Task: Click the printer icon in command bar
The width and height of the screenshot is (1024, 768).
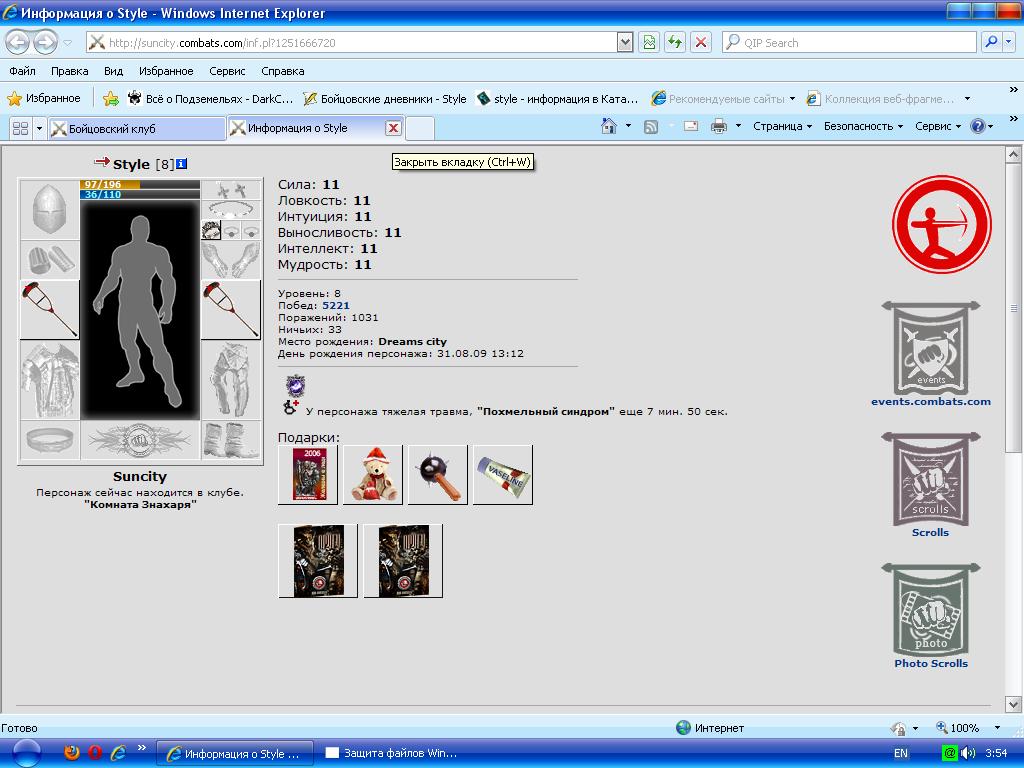Action: 718,127
